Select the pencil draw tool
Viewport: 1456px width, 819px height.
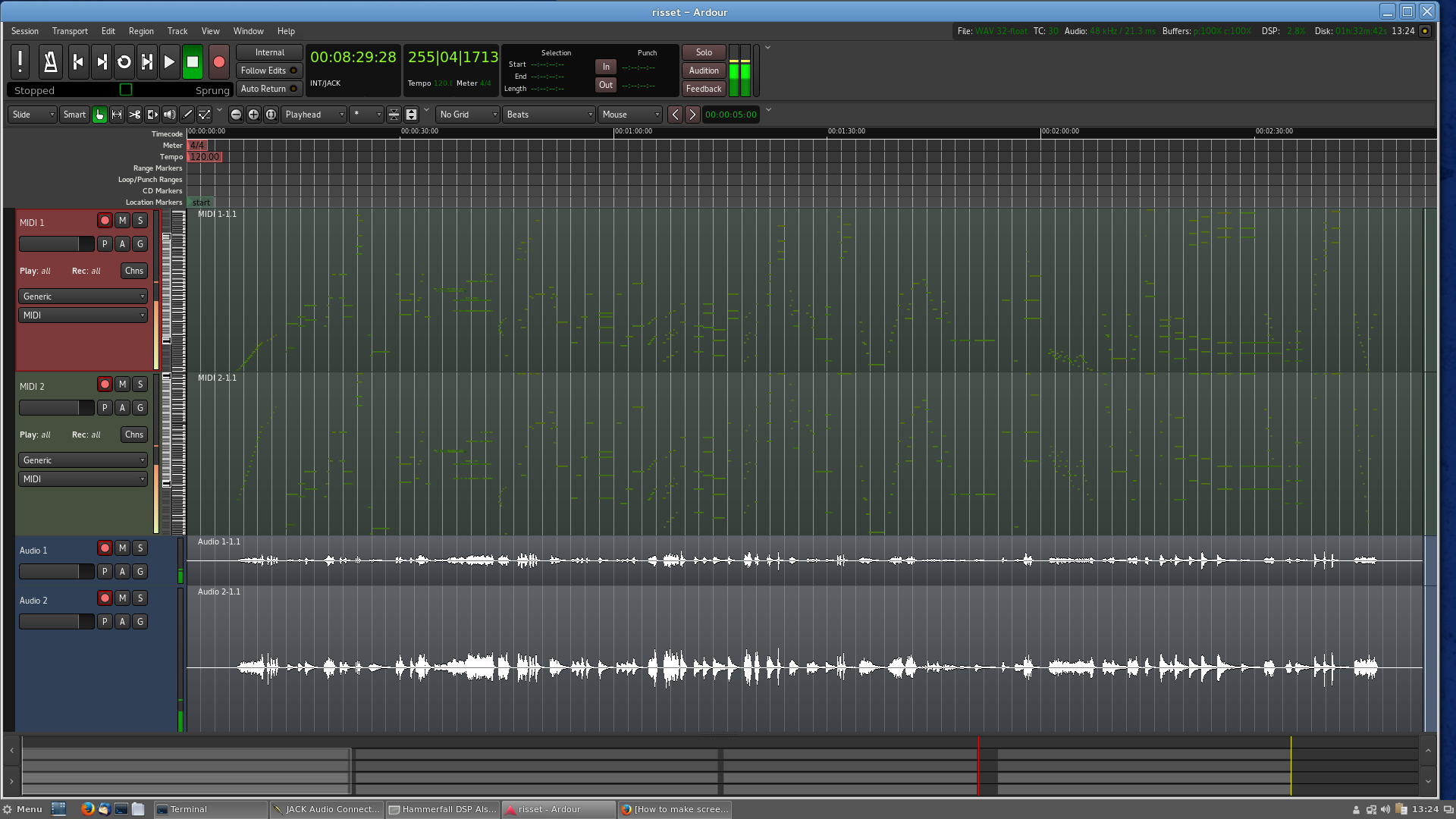coord(187,115)
